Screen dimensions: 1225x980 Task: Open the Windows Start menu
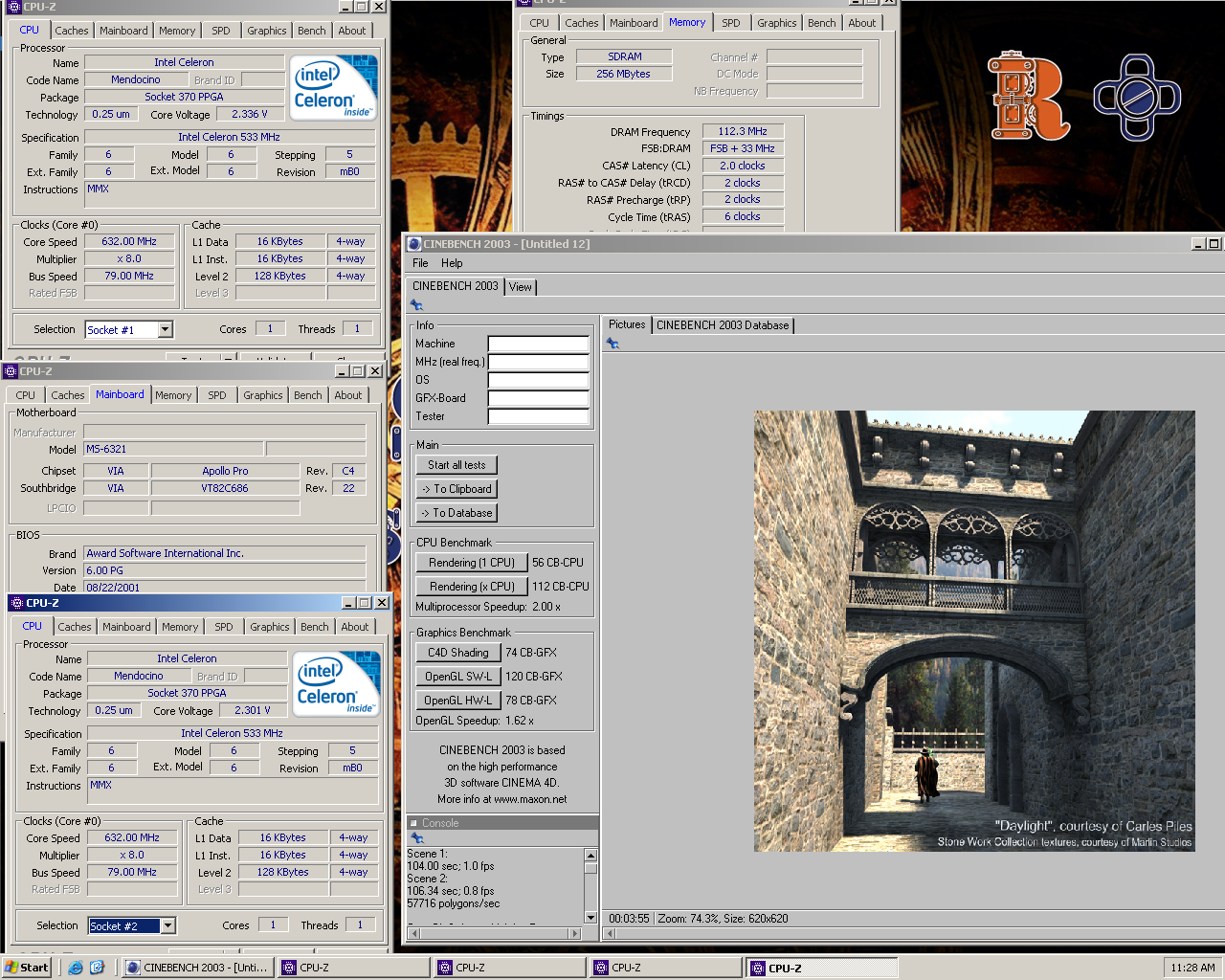coord(26,968)
